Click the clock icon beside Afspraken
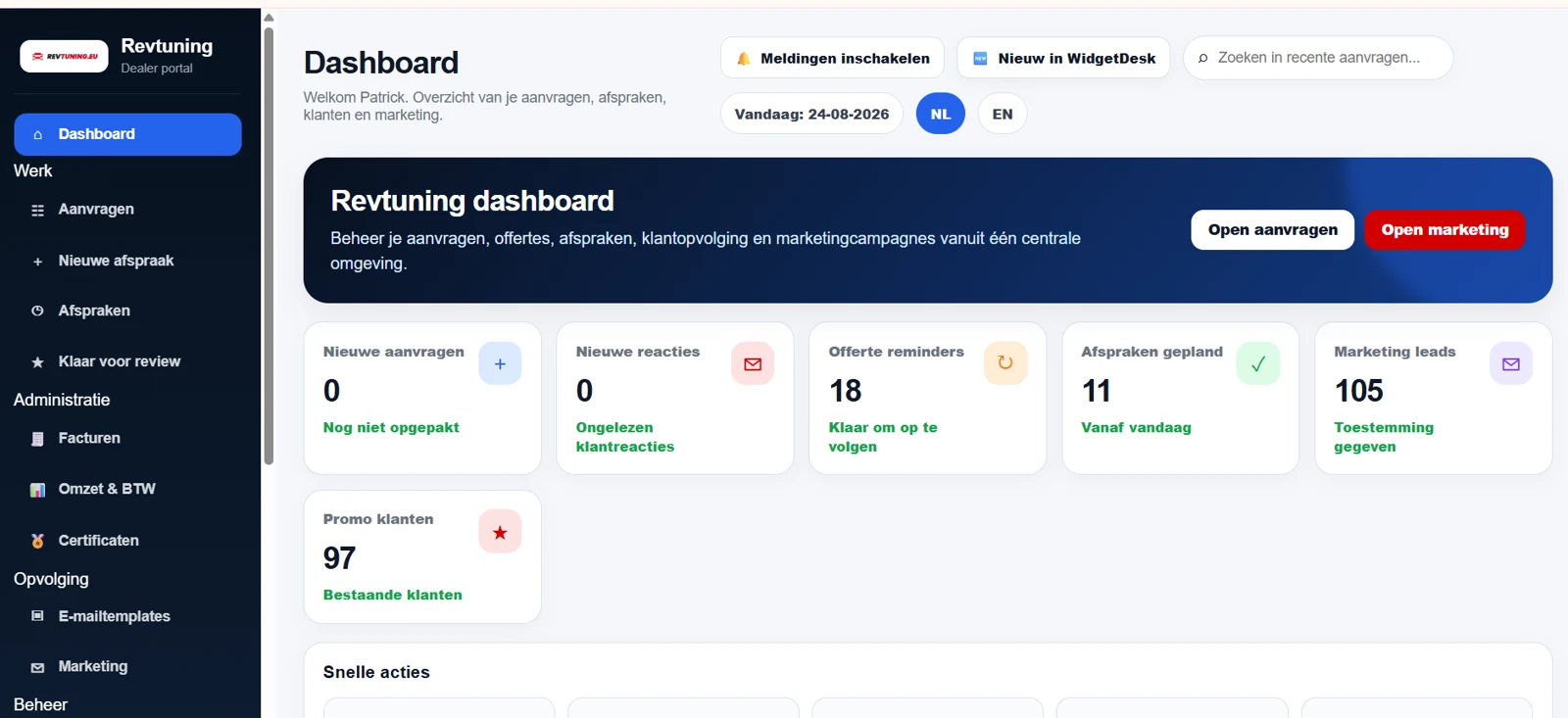The image size is (1568, 718). pyautogui.click(x=38, y=311)
